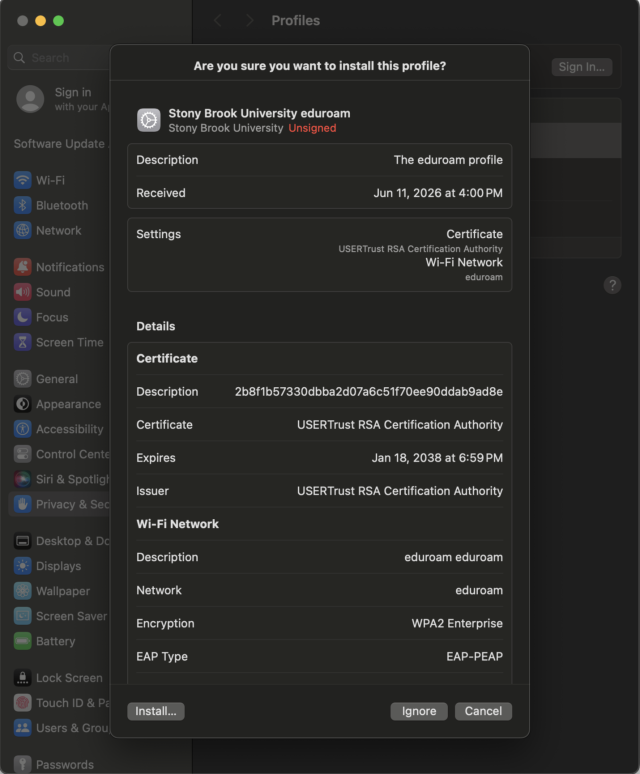This screenshot has width=640, height=774.
Task: Focus the Search field in sidebar
Action: click(x=59, y=58)
